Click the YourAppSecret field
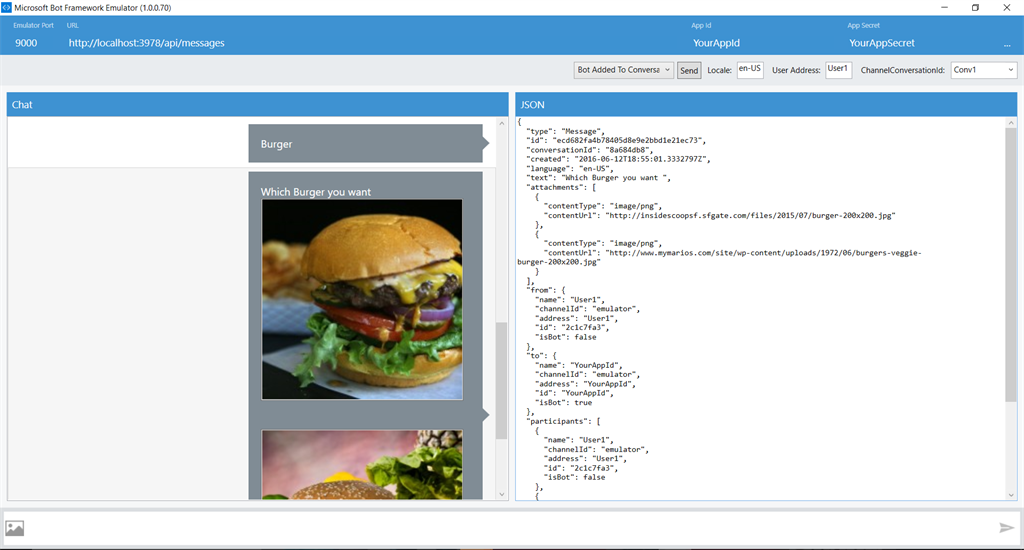Screen dimensions: 1024x550 coord(882,43)
